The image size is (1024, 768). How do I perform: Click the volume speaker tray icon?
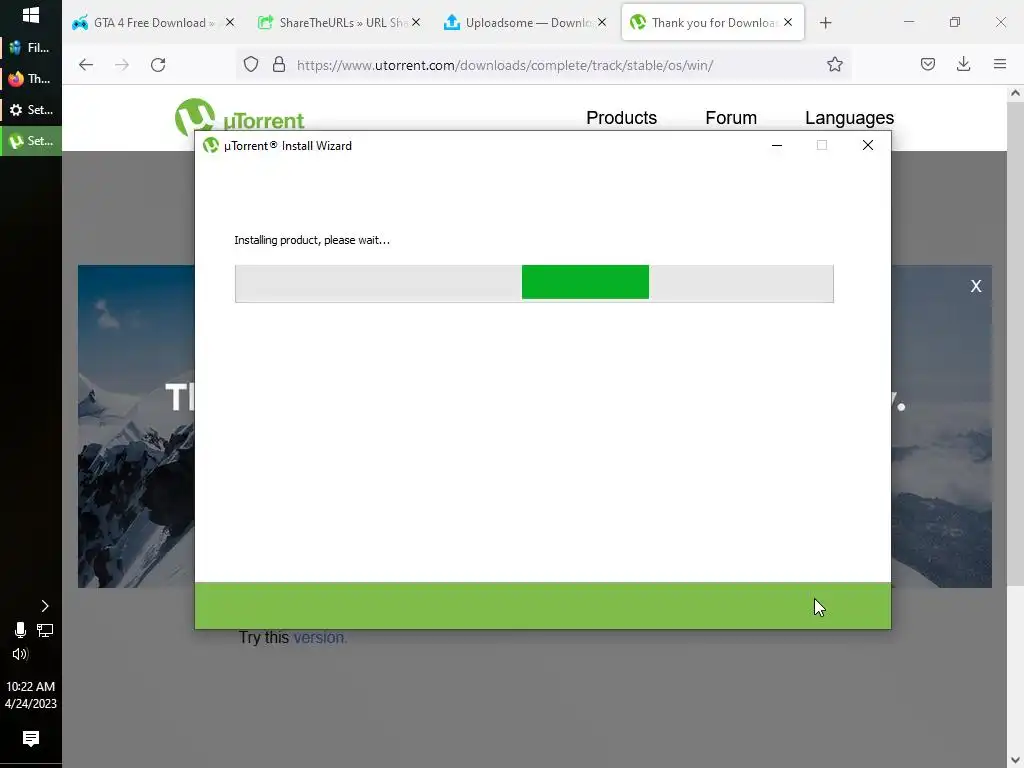[20, 654]
